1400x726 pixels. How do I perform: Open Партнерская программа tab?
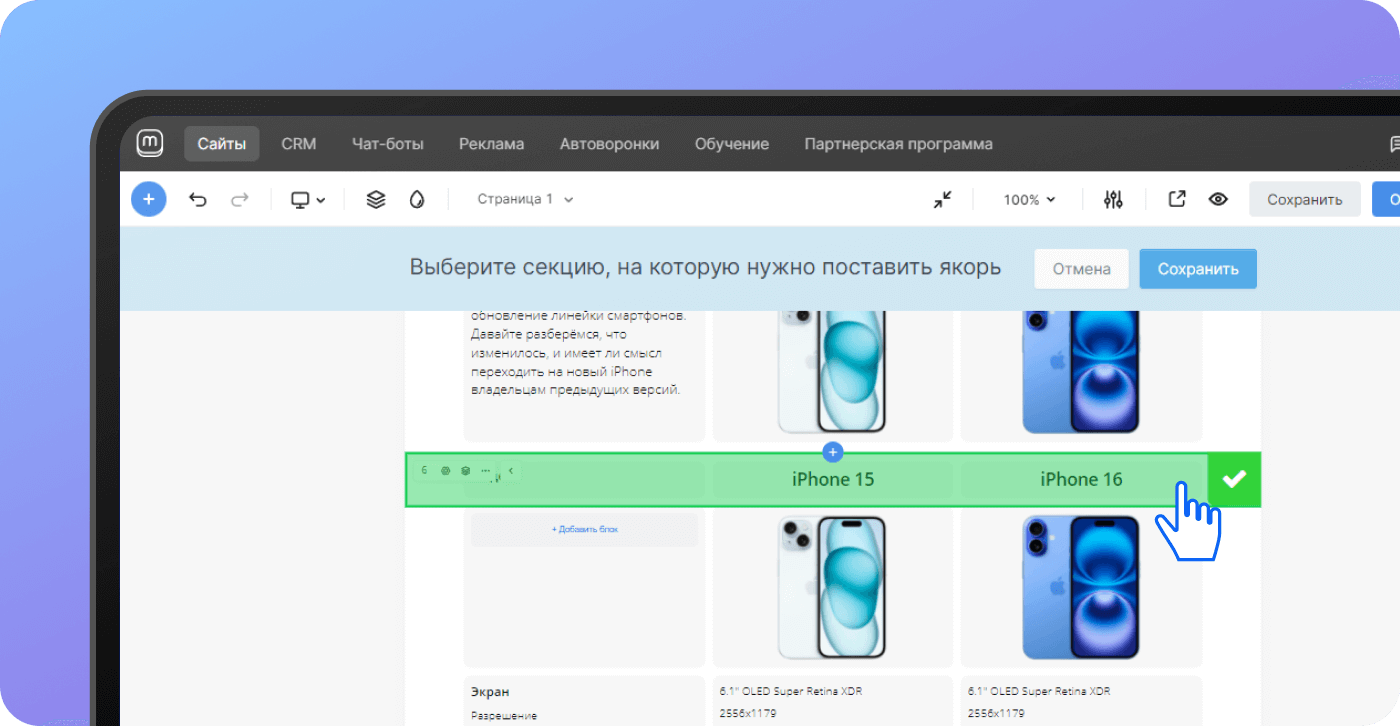point(899,144)
